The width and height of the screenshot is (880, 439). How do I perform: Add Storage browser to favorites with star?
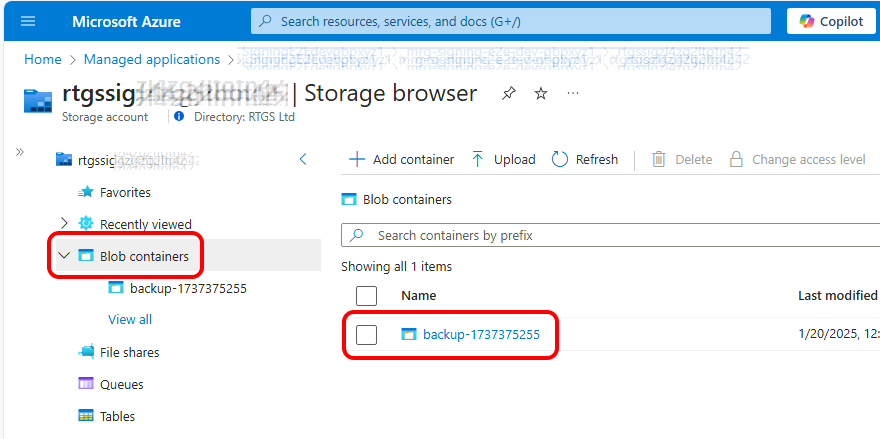[540, 94]
